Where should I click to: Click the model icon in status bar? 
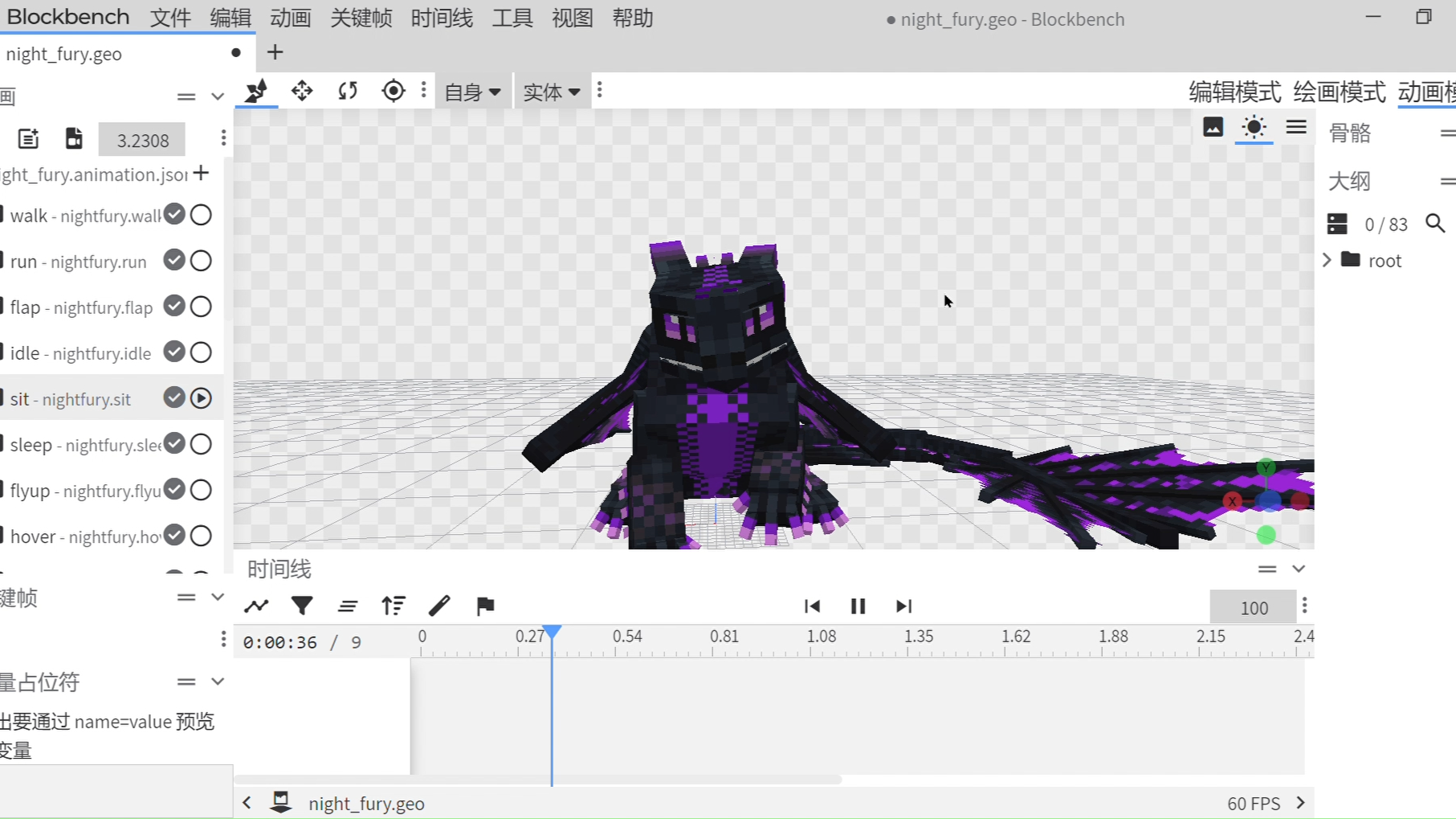tap(281, 802)
